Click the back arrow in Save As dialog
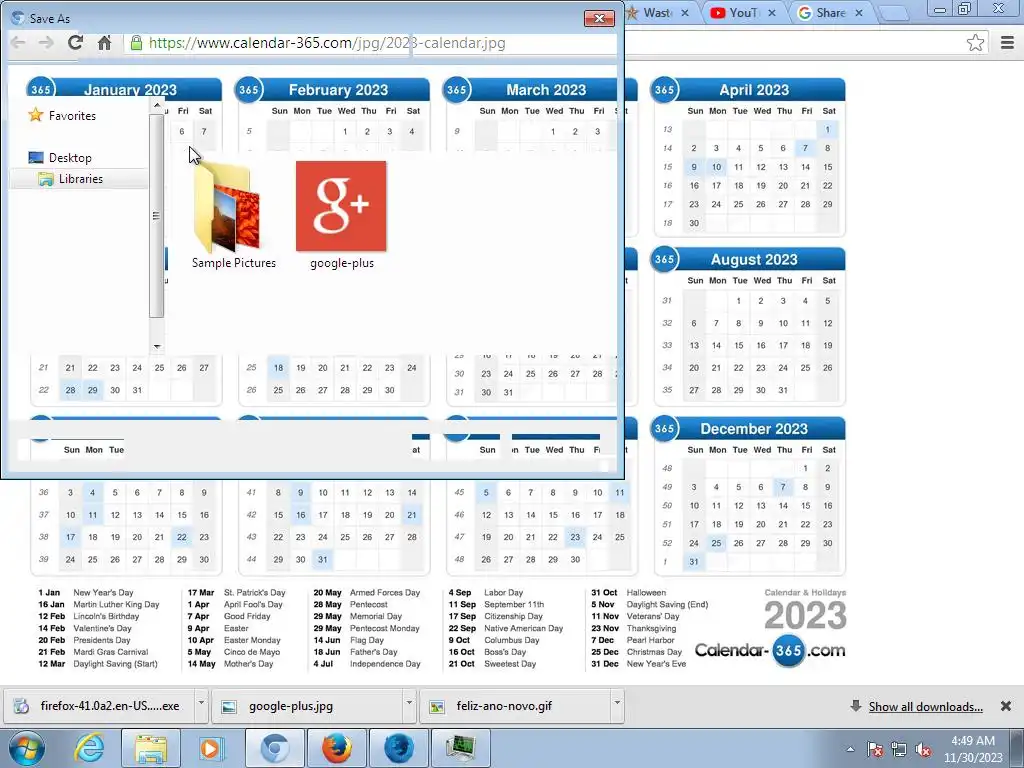This screenshot has height=768, width=1024. [18, 43]
